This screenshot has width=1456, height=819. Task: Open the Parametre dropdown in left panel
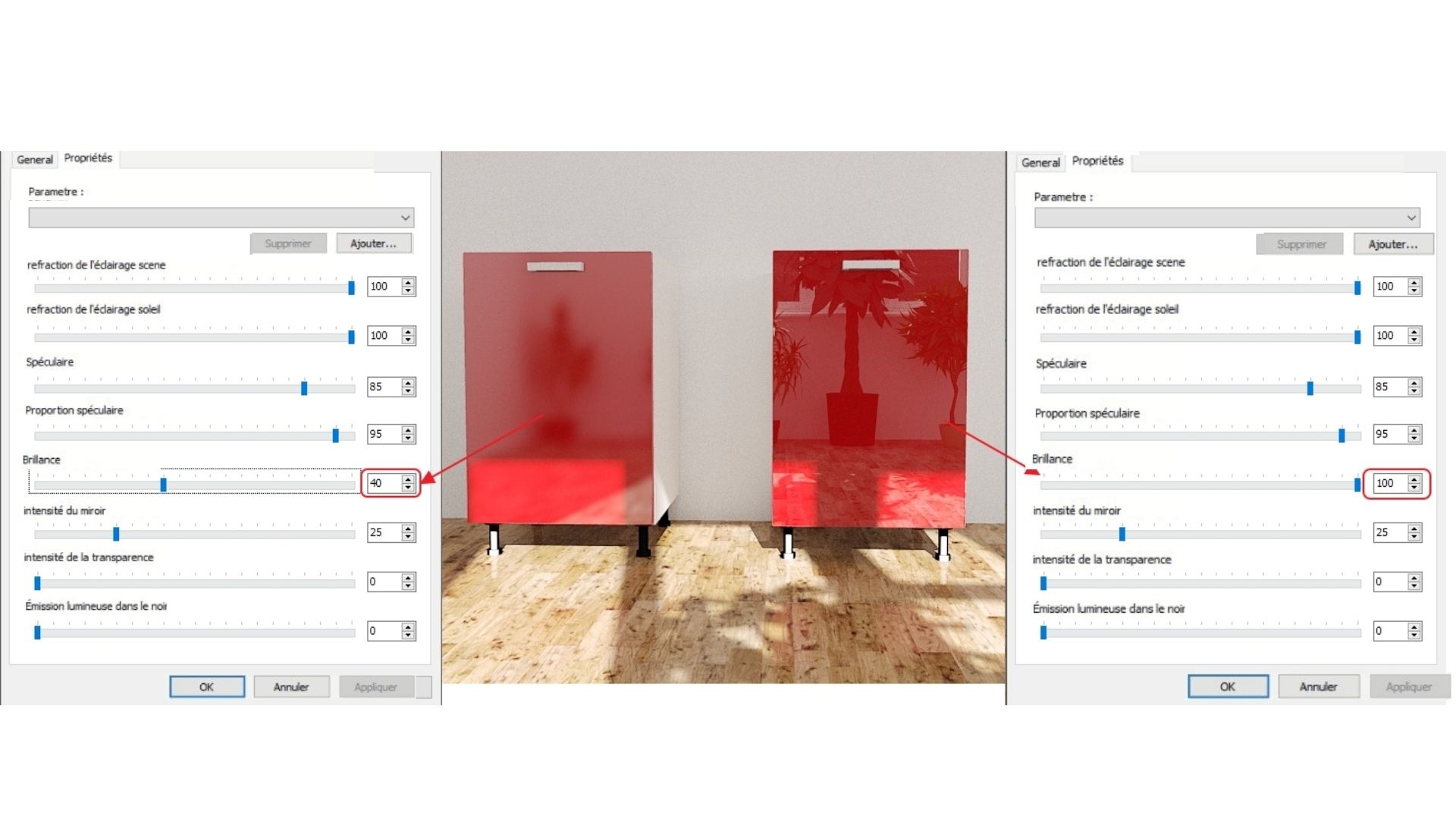point(221,218)
